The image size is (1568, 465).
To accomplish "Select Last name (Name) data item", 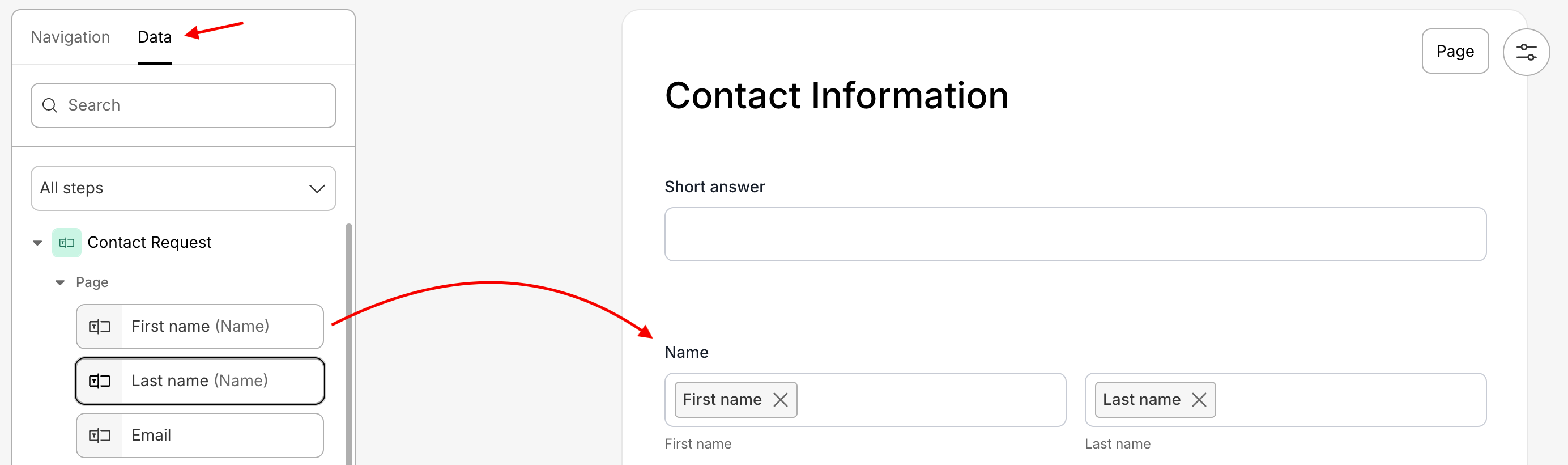I will [221, 381].
